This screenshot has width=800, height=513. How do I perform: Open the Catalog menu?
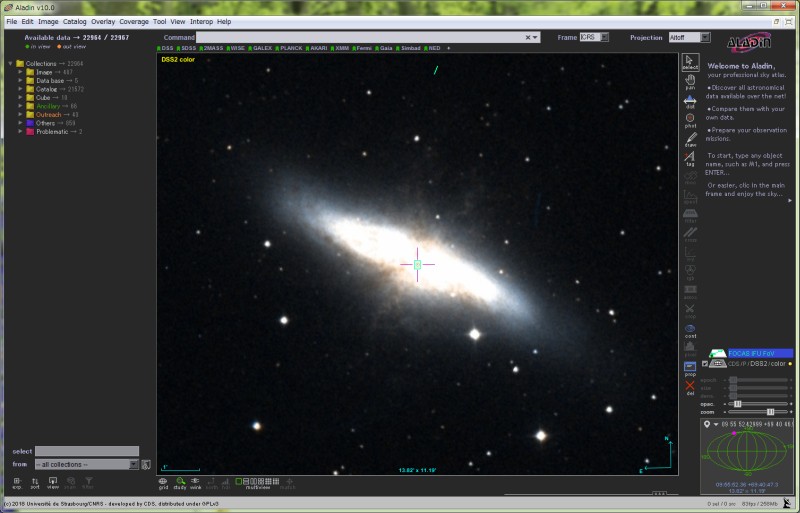tap(74, 21)
